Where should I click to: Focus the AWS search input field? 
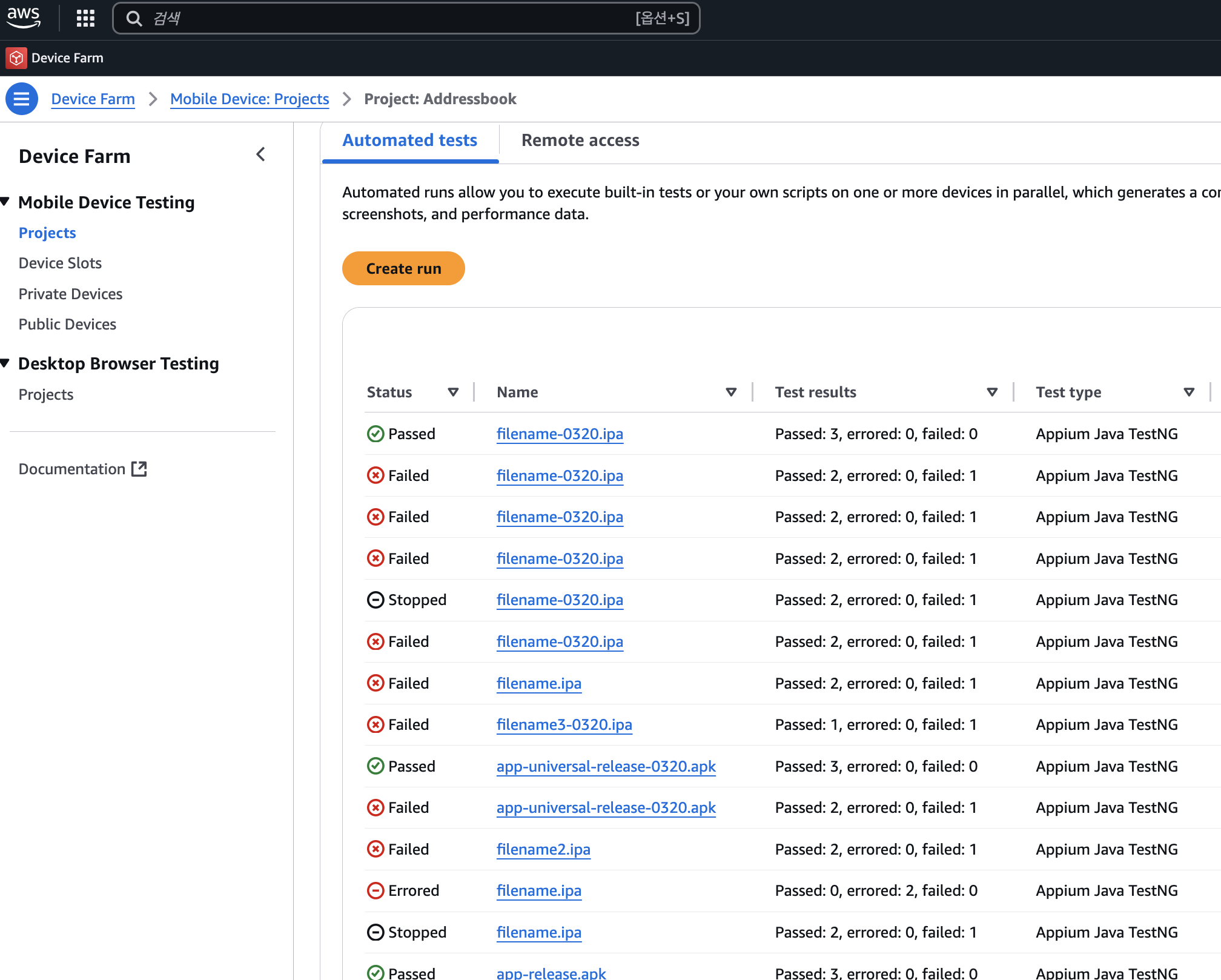click(388, 19)
